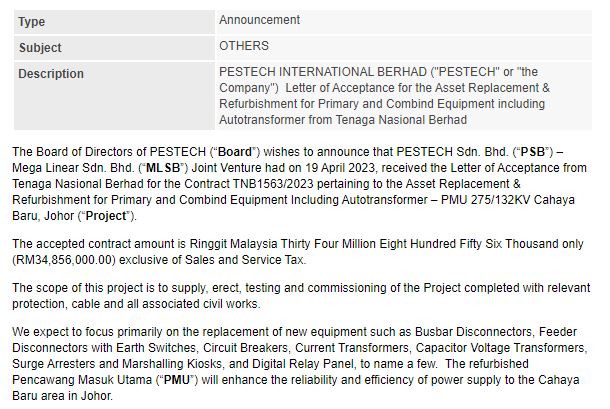Click the bold word Board
Screen dimensions: 610x409
pyautogui.click(x=235, y=152)
